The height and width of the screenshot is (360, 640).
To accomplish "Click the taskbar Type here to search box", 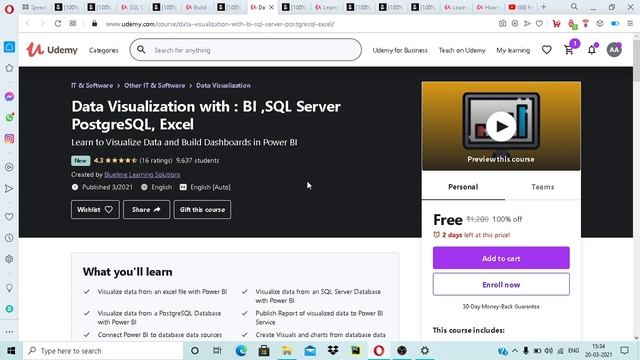I will click(x=103, y=351).
